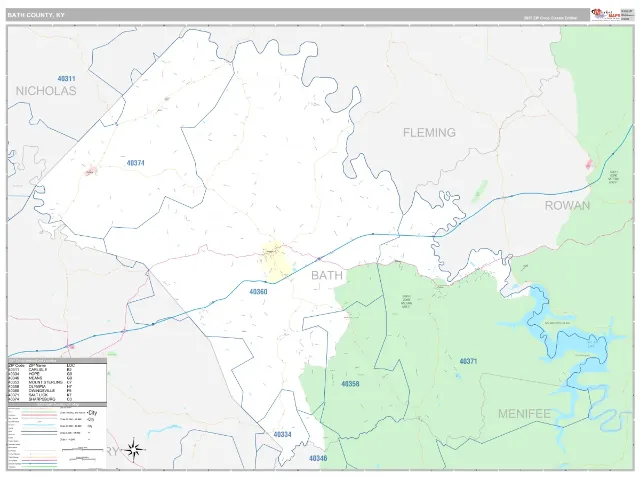Click the SHARPSBURG row in ZIP table

tap(57, 399)
